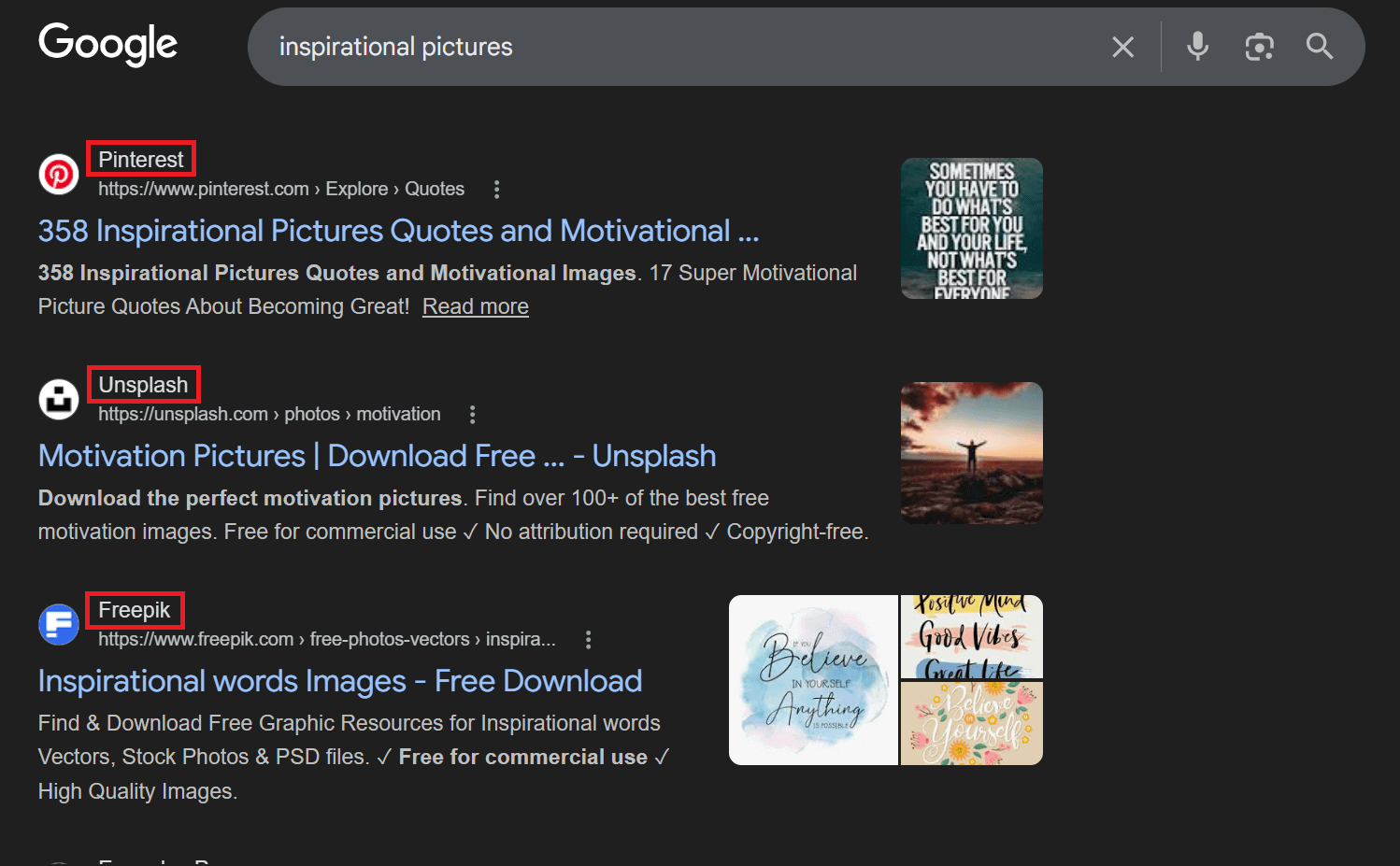Viewport: 1400px width, 866px height.
Task: Click the freepik.com URL breadcrumb
Action: point(327,639)
